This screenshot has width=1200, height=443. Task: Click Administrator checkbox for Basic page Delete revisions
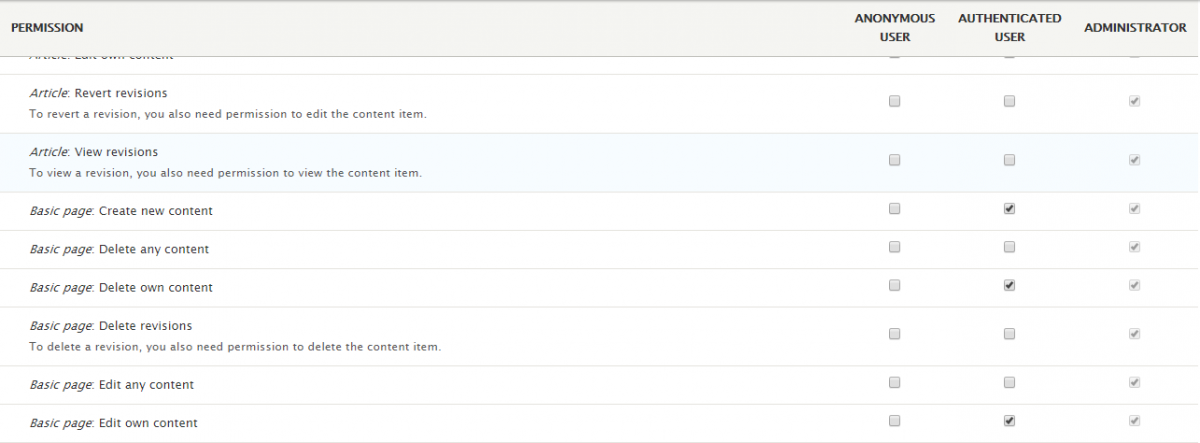(x=1135, y=334)
